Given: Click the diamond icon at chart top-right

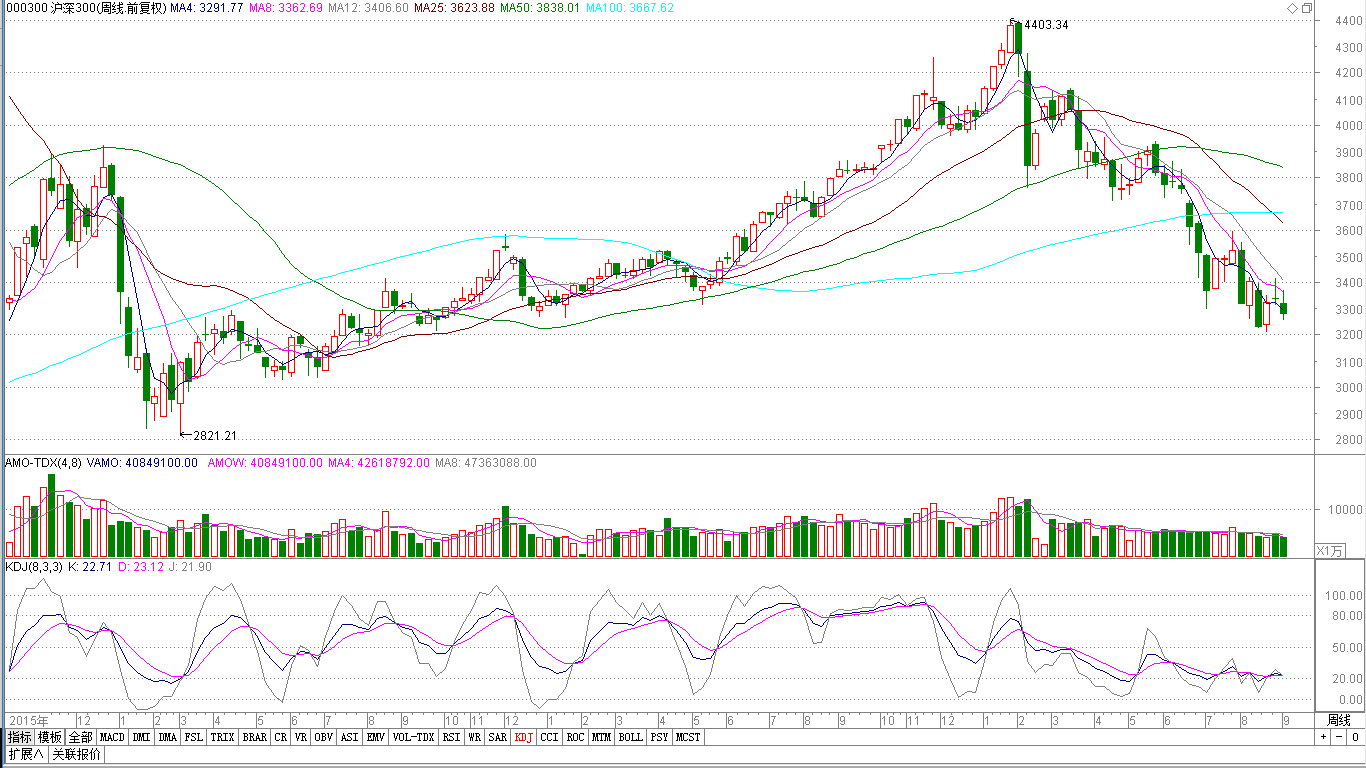Looking at the screenshot, I should (x=1292, y=8).
